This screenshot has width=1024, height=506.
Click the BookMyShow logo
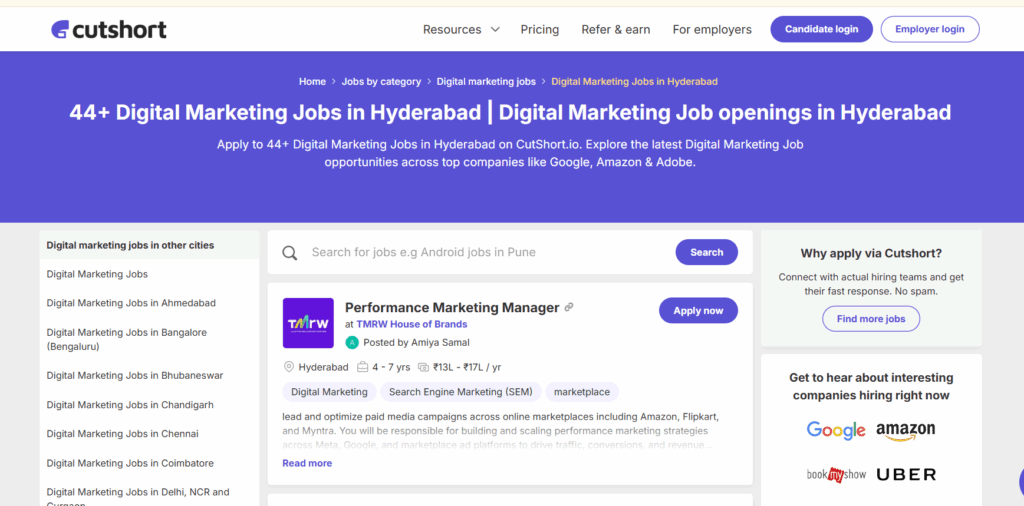(836, 475)
